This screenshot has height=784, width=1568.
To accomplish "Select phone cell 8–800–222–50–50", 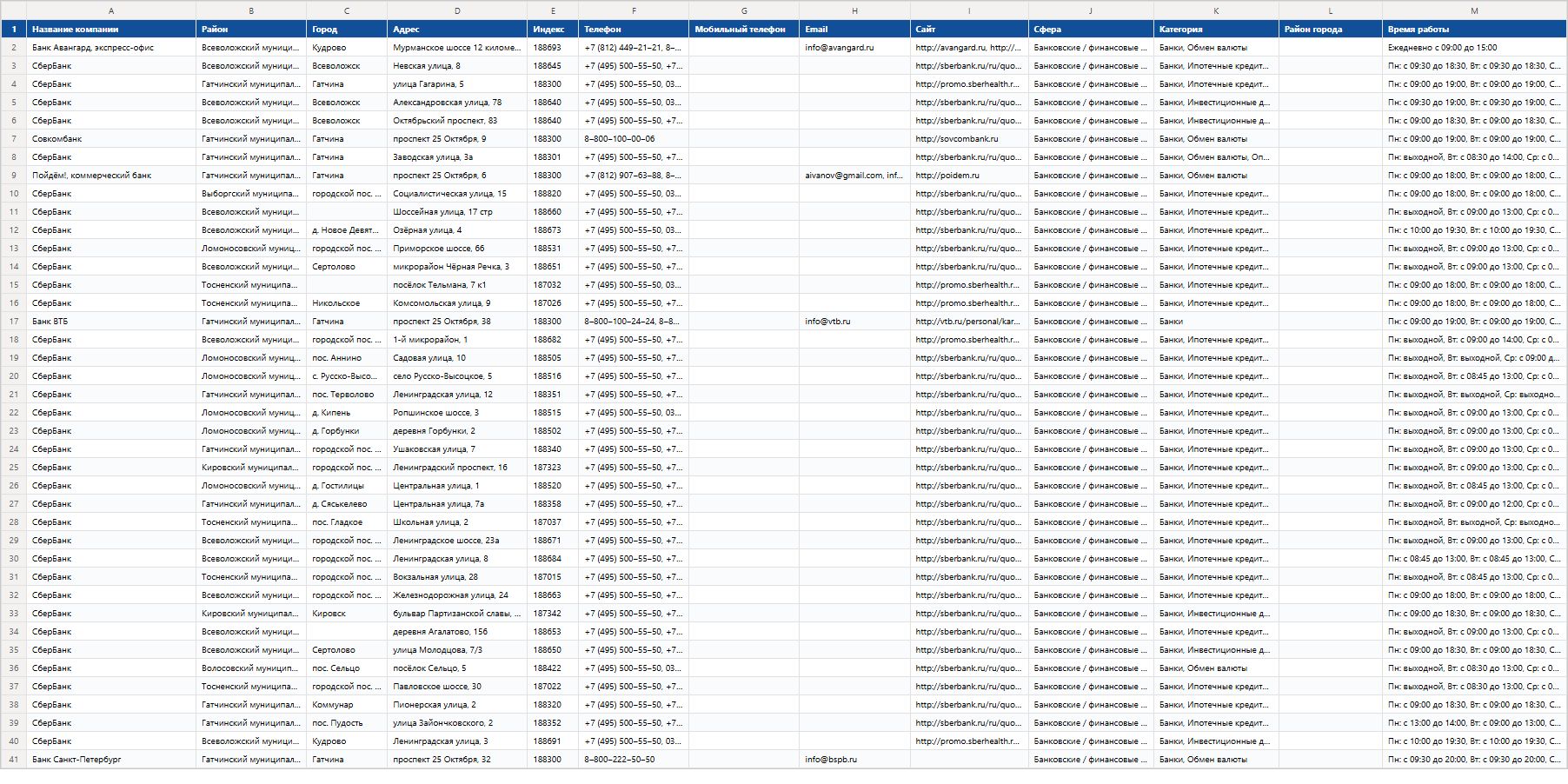I will pos(634,760).
